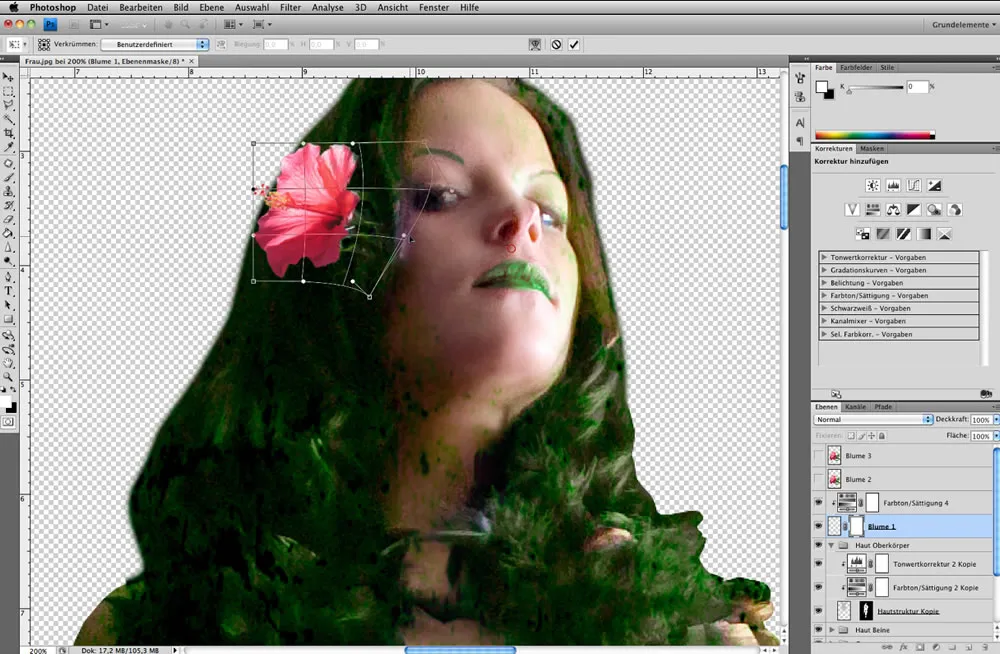The image size is (1000, 654).
Task: Select the Blume 1 layer
Action: point(880,526)
